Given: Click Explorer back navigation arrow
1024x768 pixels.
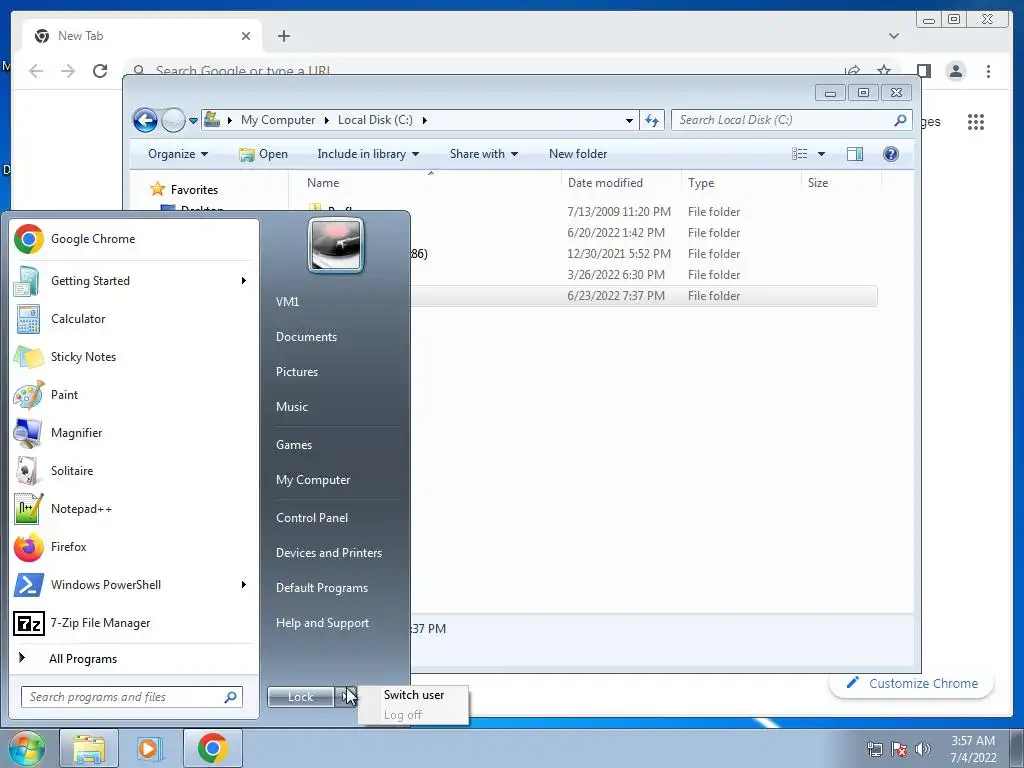Looking at the screenshot, I should (x=145, y=120).
